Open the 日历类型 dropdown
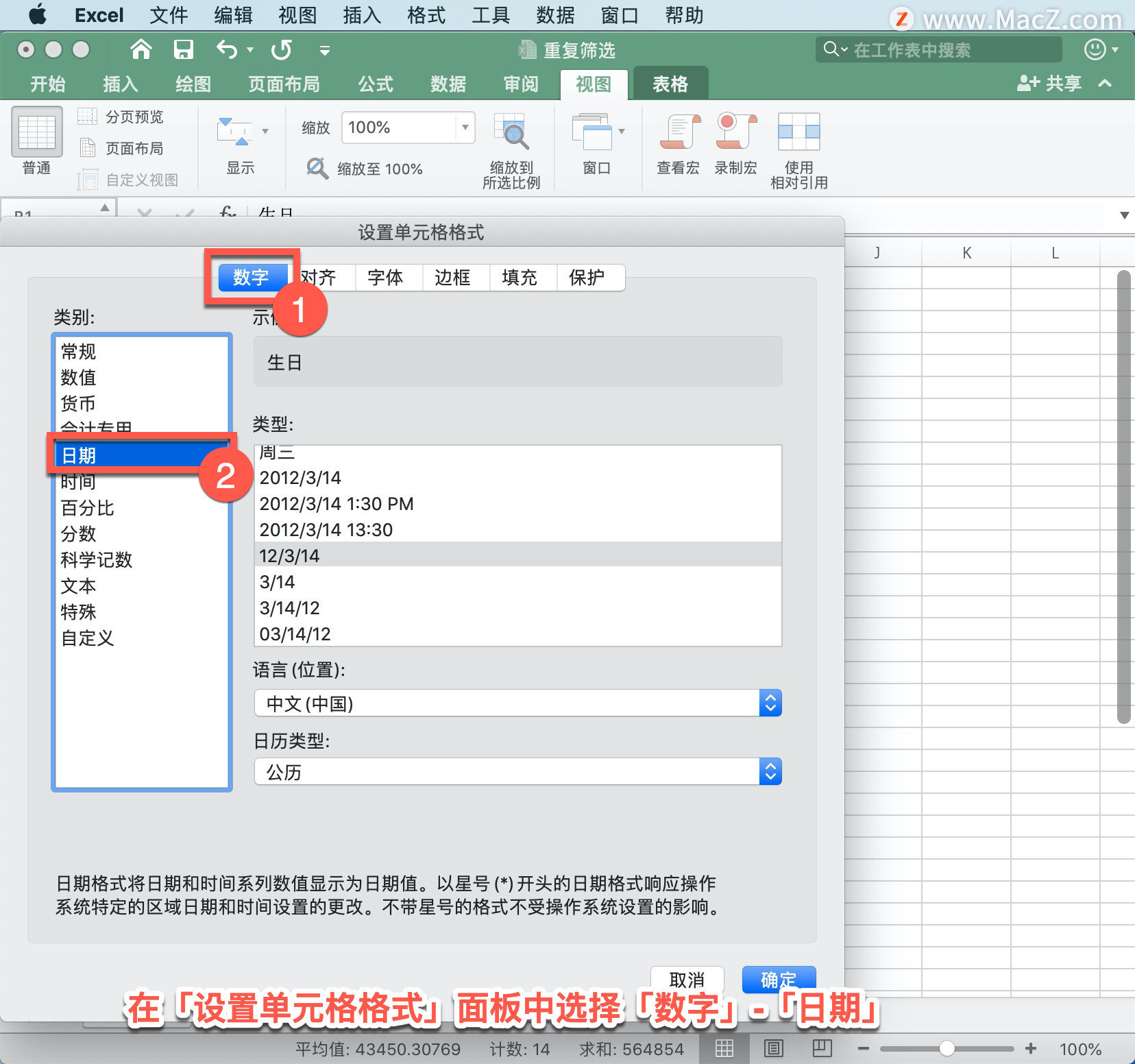1135x1064 pixels. click(518, 772)
